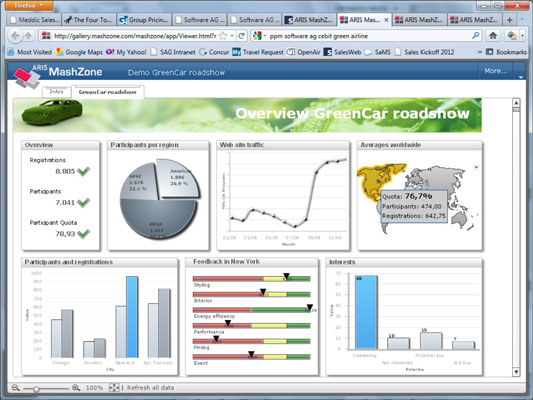
Task: Click the blue New York registrations bar
Action: coord(132,317)
